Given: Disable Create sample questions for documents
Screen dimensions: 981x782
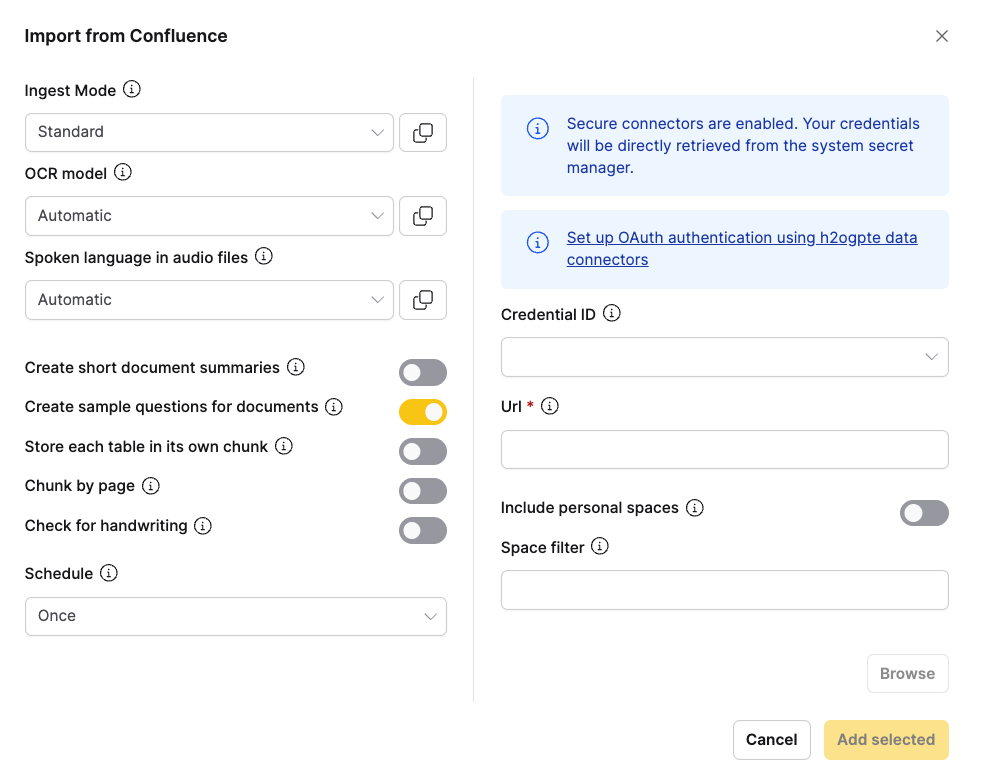Looking at the screenshot, I should click(x=422, y=412).
